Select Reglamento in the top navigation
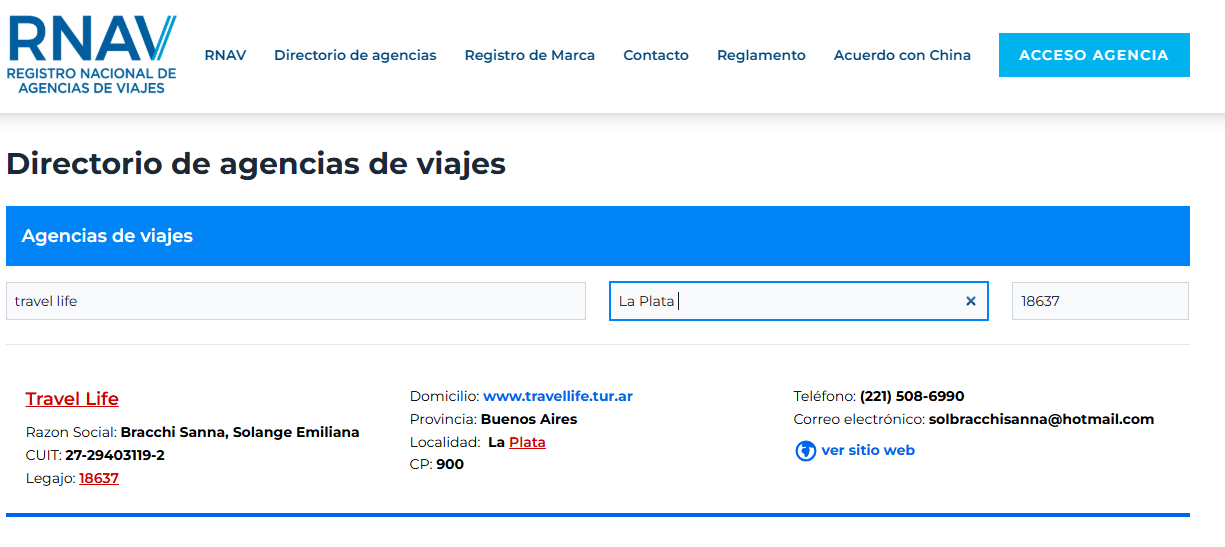 (x=760, y=55)
